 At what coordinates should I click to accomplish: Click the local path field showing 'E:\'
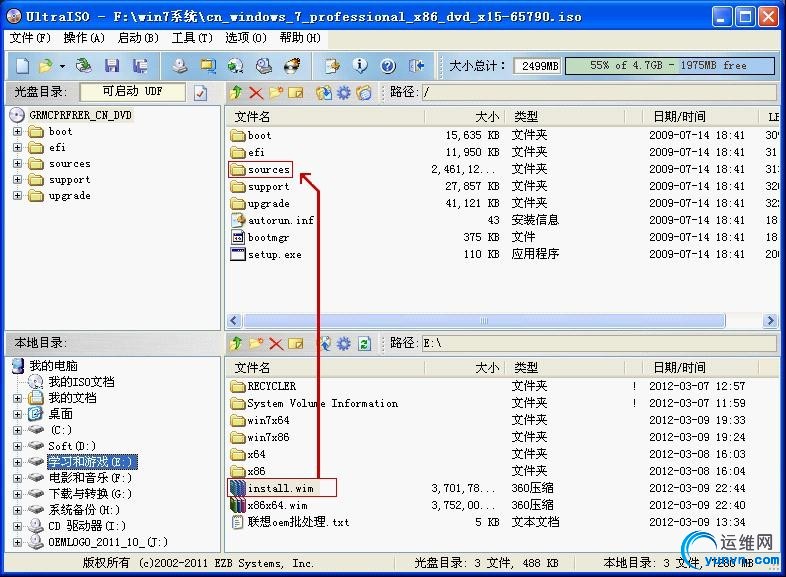pyautogui.click(x=599, y=343)
